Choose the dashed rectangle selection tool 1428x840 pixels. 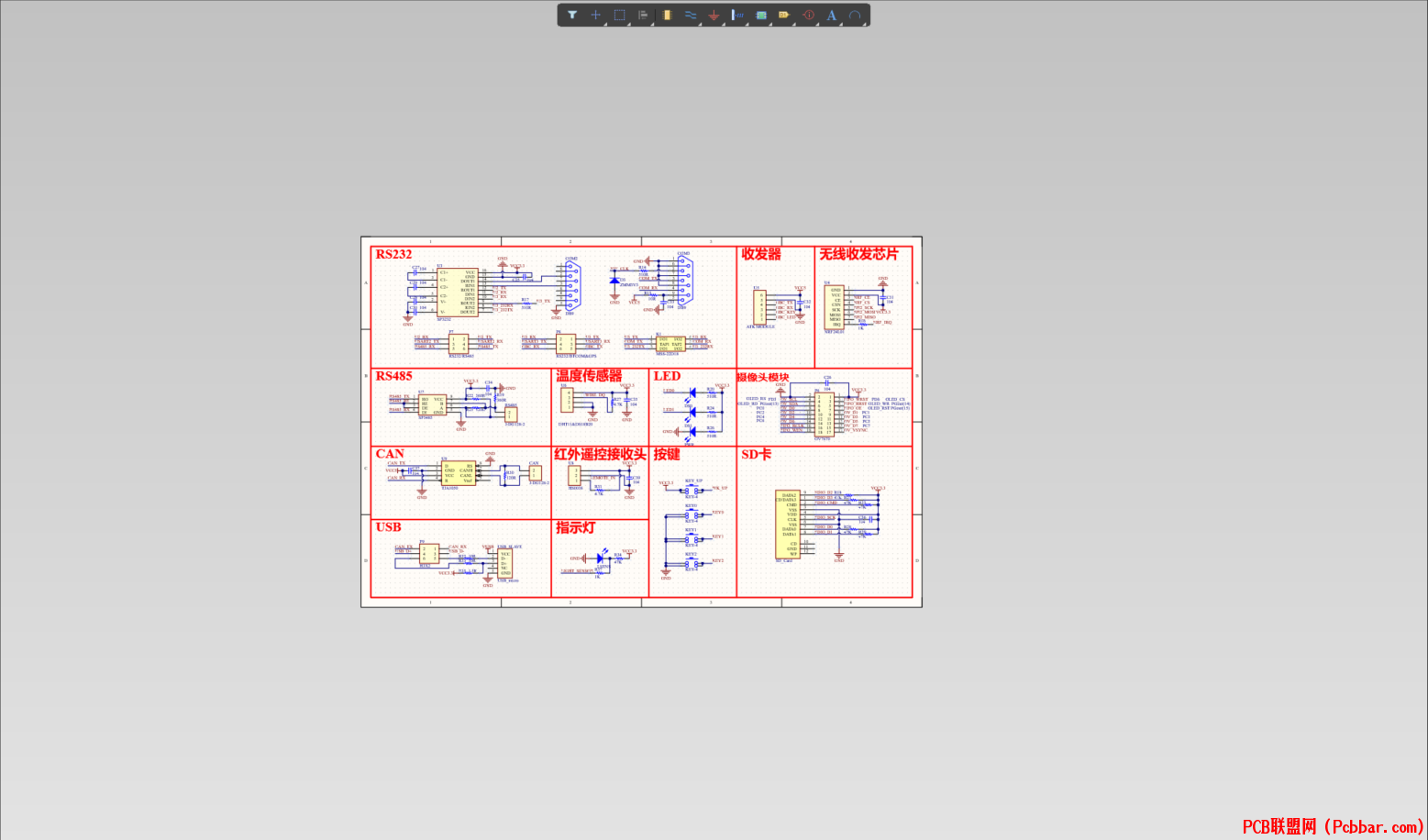[619, 15]
